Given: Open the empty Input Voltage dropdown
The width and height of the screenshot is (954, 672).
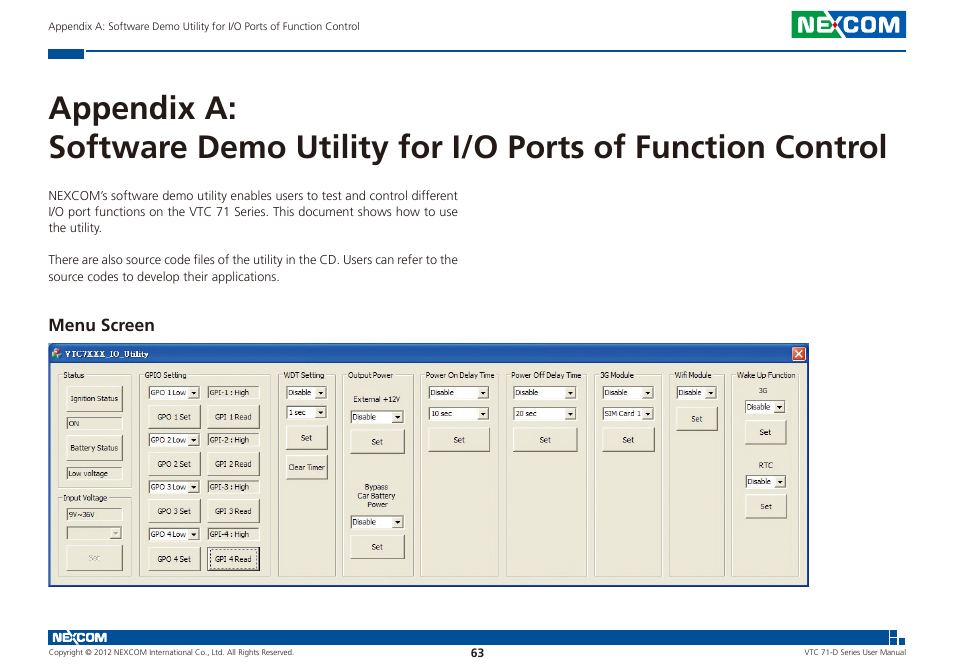Looking at the screenshot, I should point(94,533).
